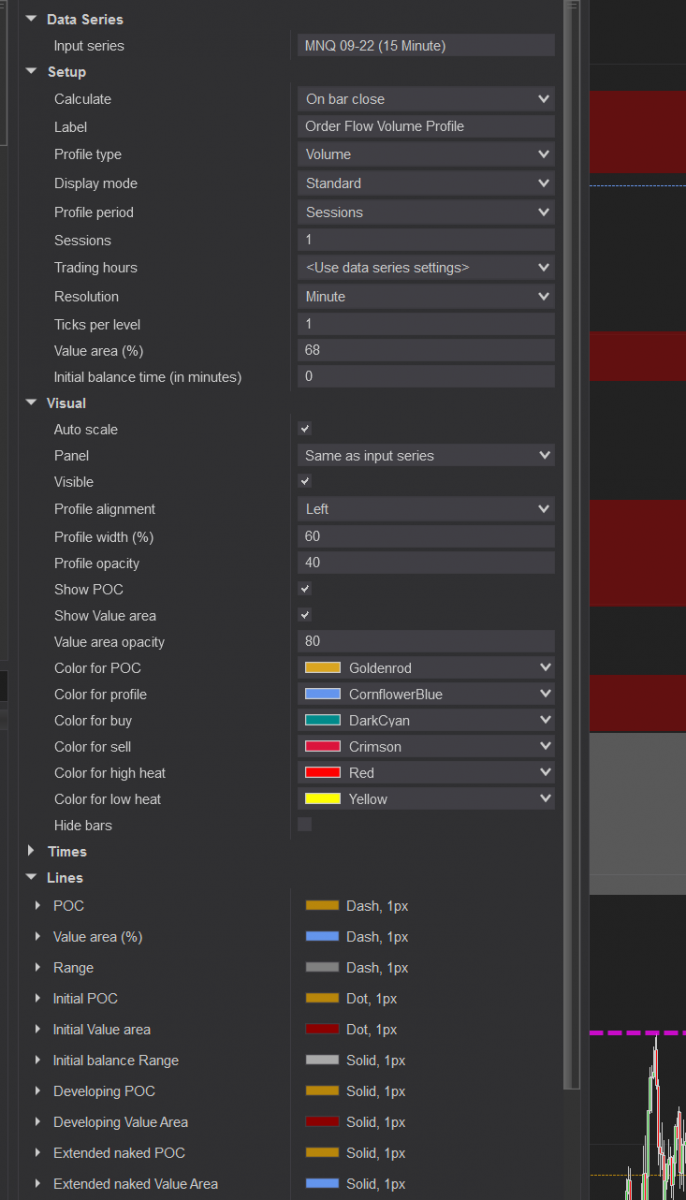This screenshot has height=1200, width=686.
Task: Expand the Times section
Action: tap(31, 851)
